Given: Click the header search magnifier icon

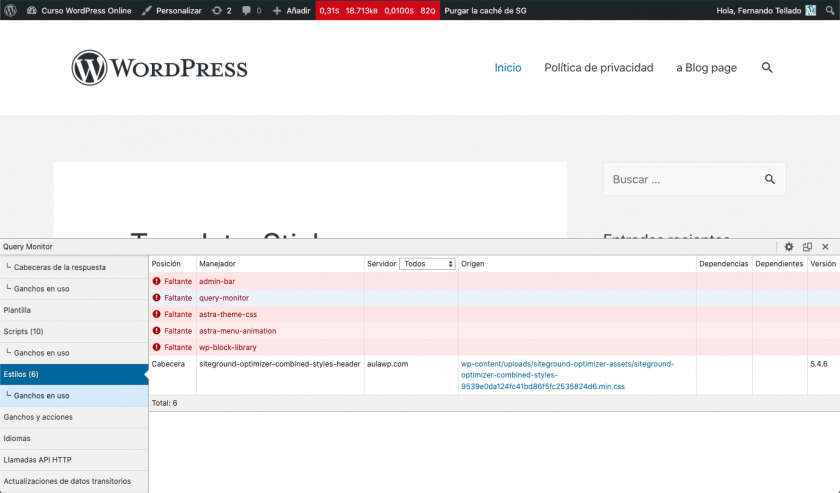Looking at the screenshot, I should point(767,68).
